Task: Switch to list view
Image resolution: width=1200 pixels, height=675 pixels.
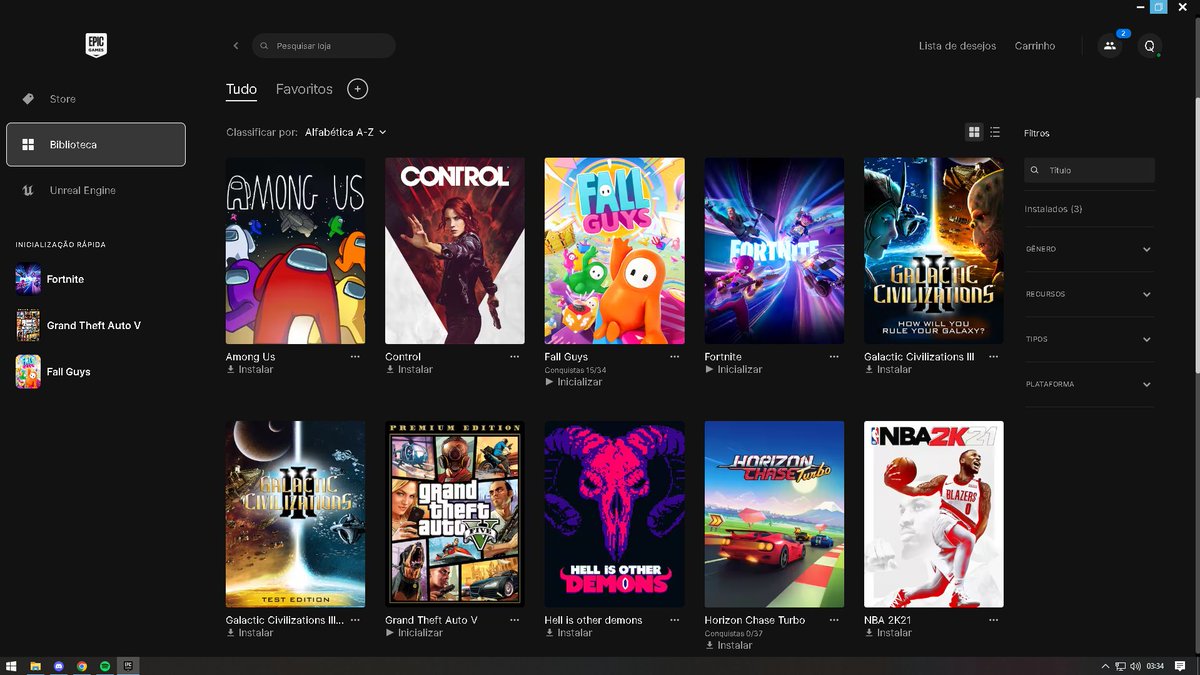Action: [995, 132]
